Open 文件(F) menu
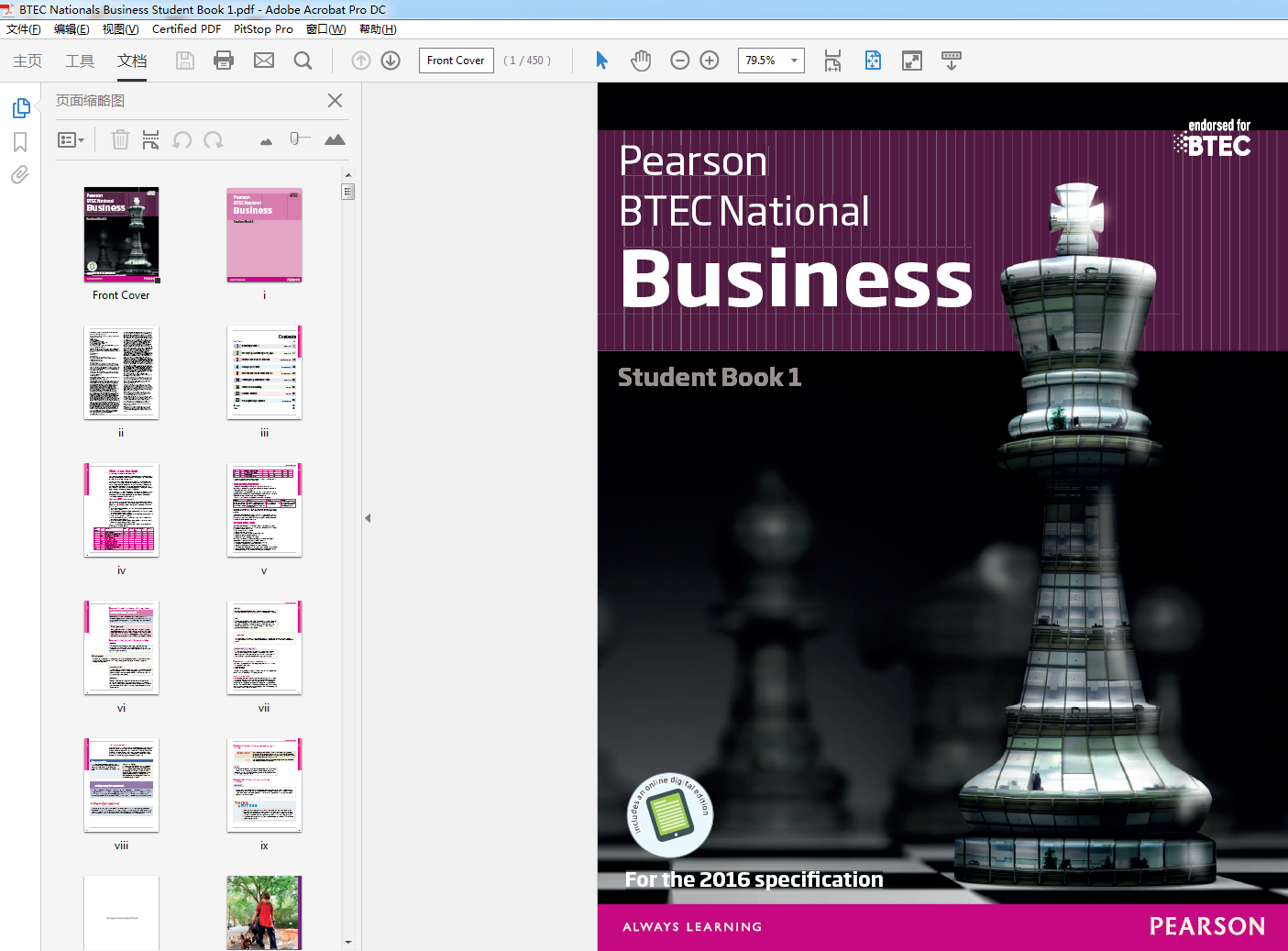1288x951 pixels. pos(24,29)
